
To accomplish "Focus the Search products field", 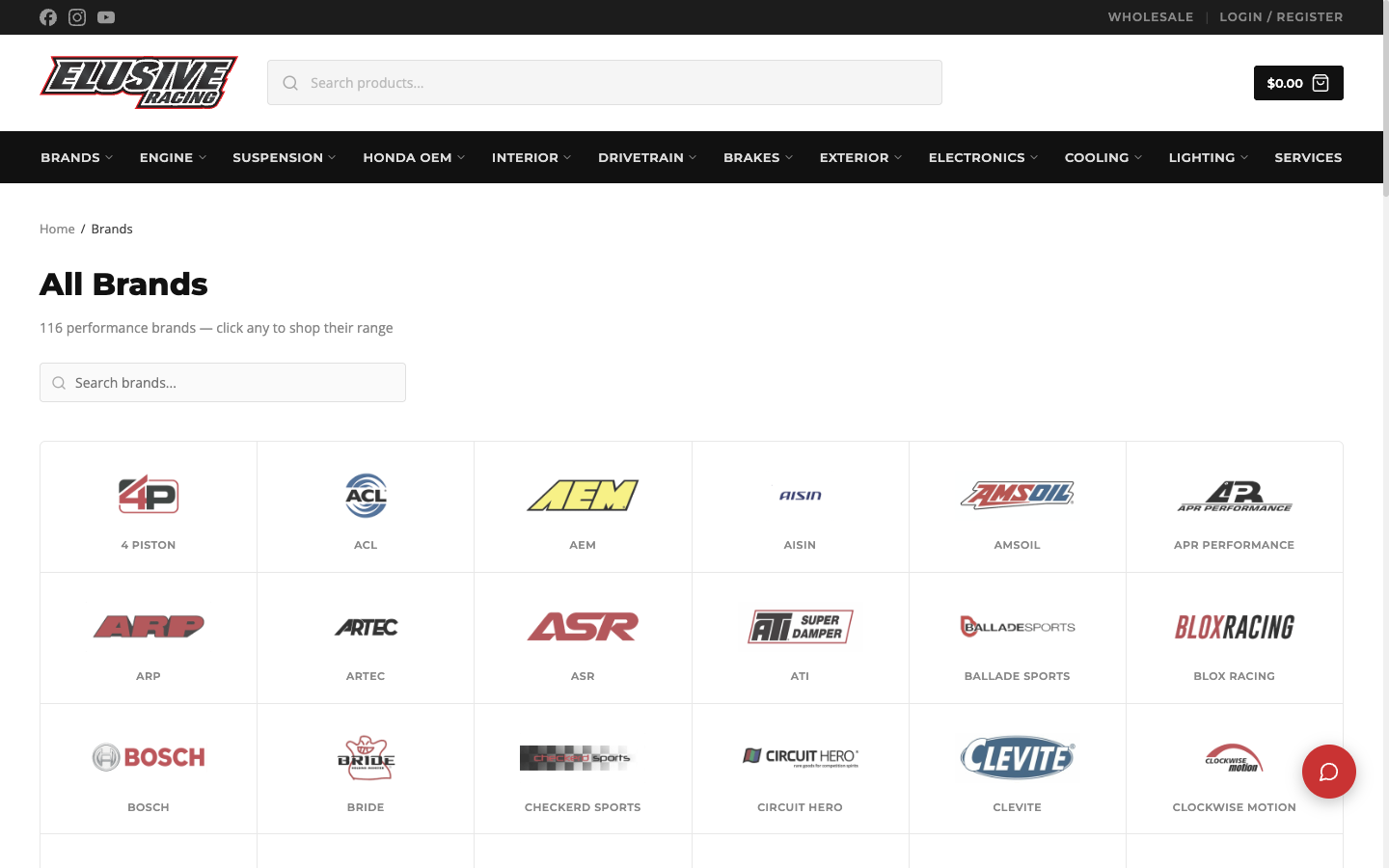I will coord(605,83).
